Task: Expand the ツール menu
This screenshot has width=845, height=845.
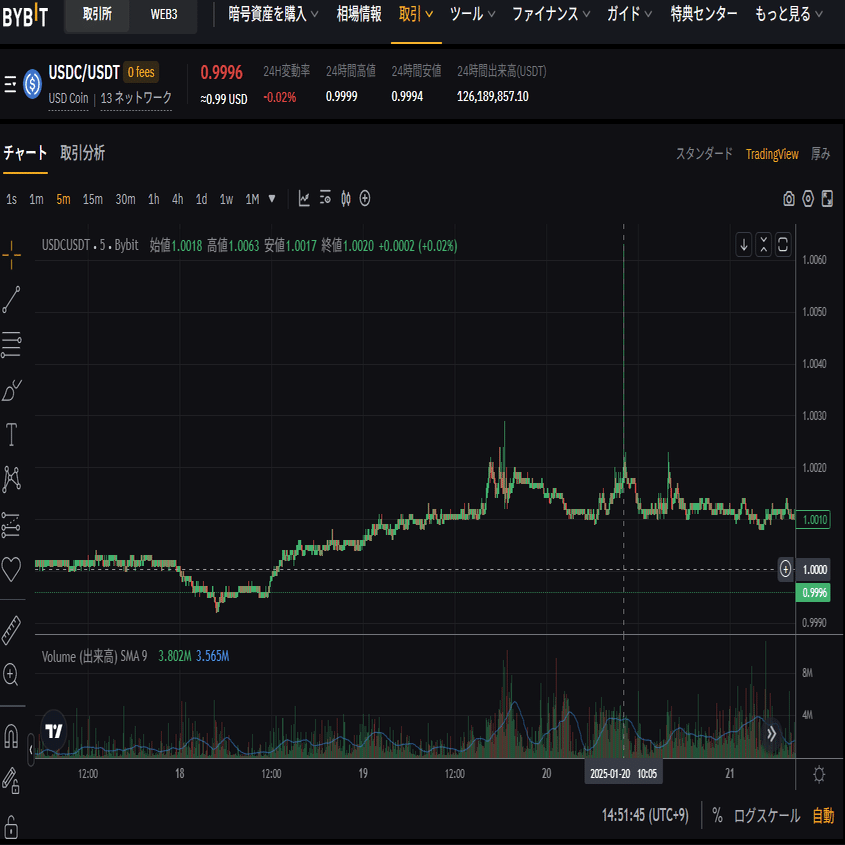Action: tap(472, 14)
